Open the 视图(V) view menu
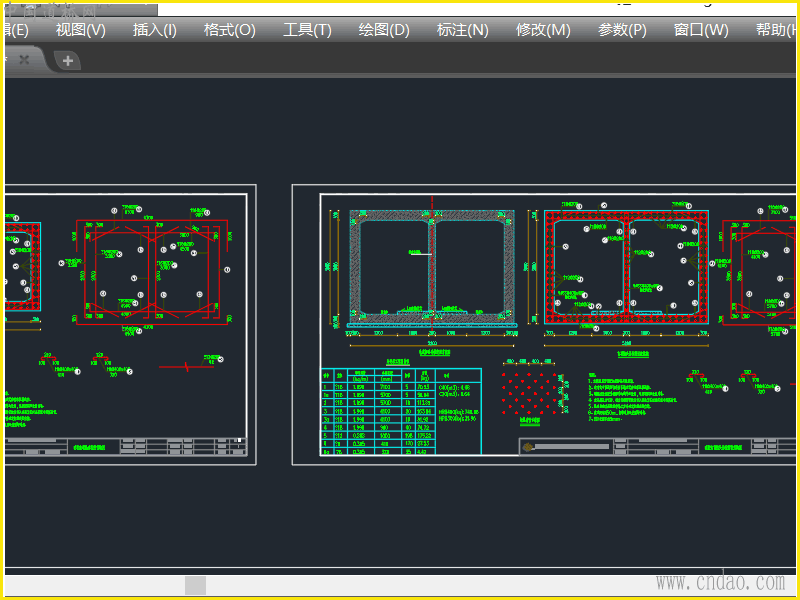The height and width of the screenshot is (600, 800). click(x=80, y=30)
